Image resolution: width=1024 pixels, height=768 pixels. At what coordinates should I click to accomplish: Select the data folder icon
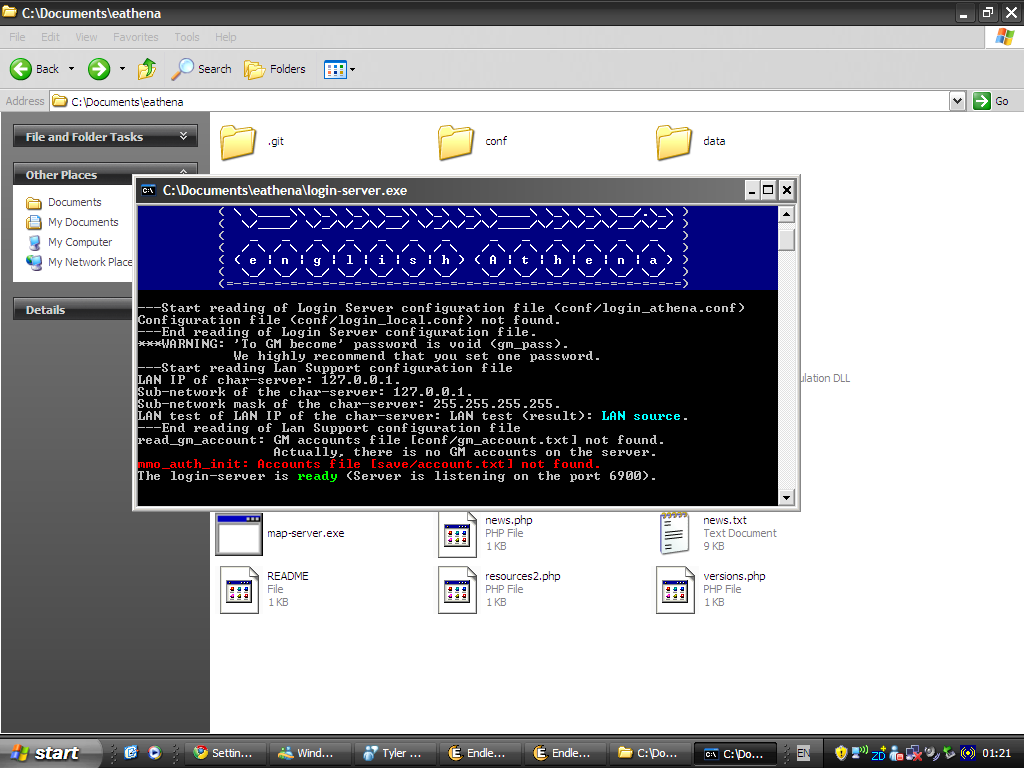pos(674,142)
